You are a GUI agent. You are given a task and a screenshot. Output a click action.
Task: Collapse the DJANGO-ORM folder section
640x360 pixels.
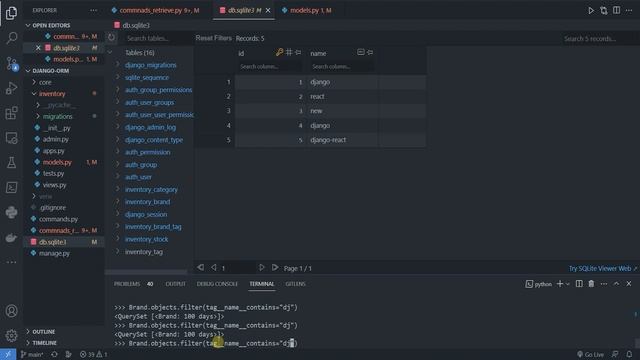point(28,71)
